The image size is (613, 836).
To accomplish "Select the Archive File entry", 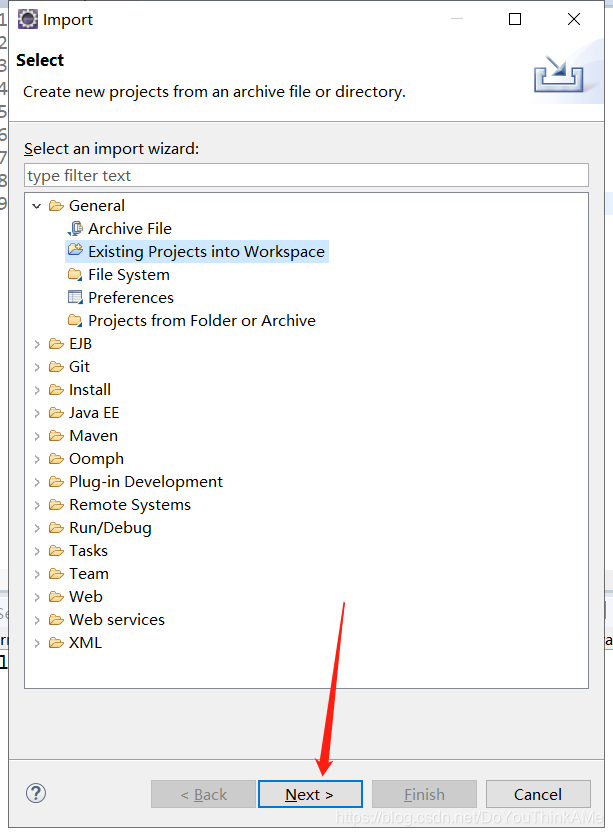I will [130, 229].
